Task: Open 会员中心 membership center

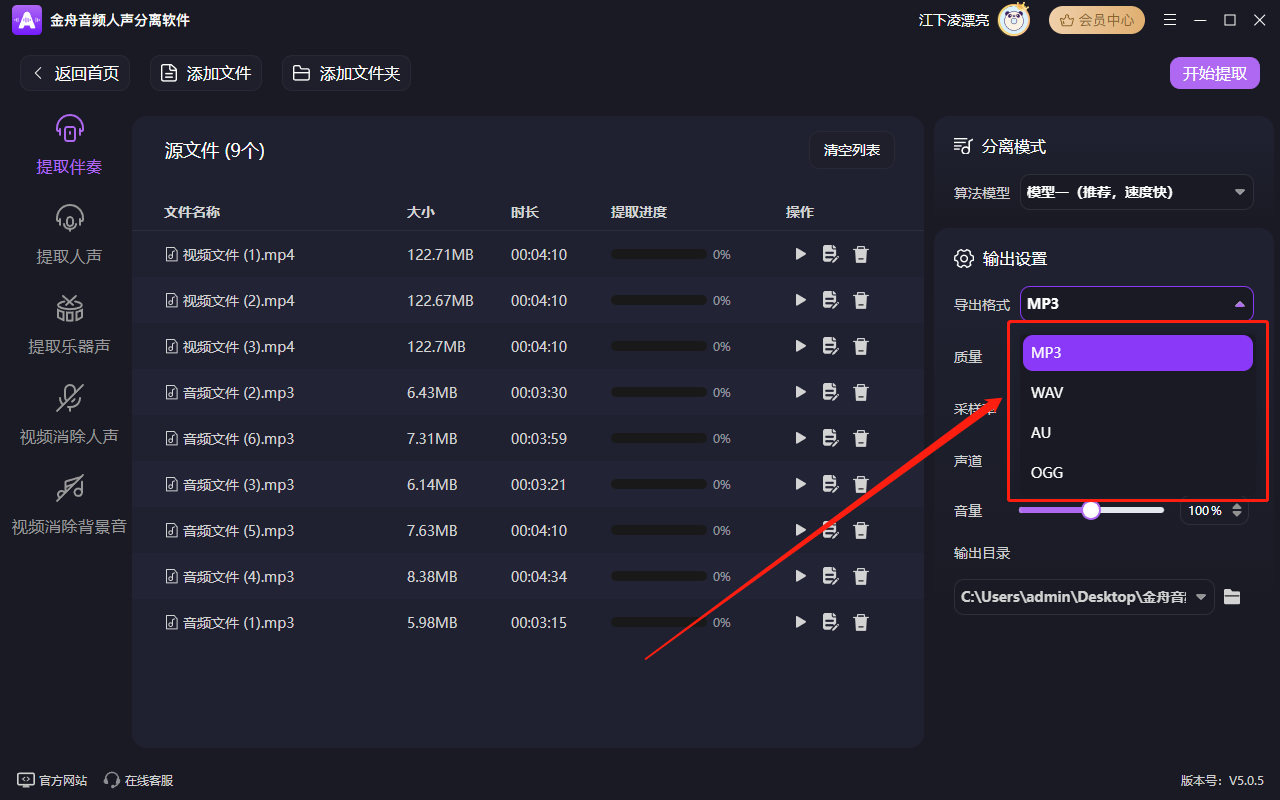Action: pos(1096,19)
